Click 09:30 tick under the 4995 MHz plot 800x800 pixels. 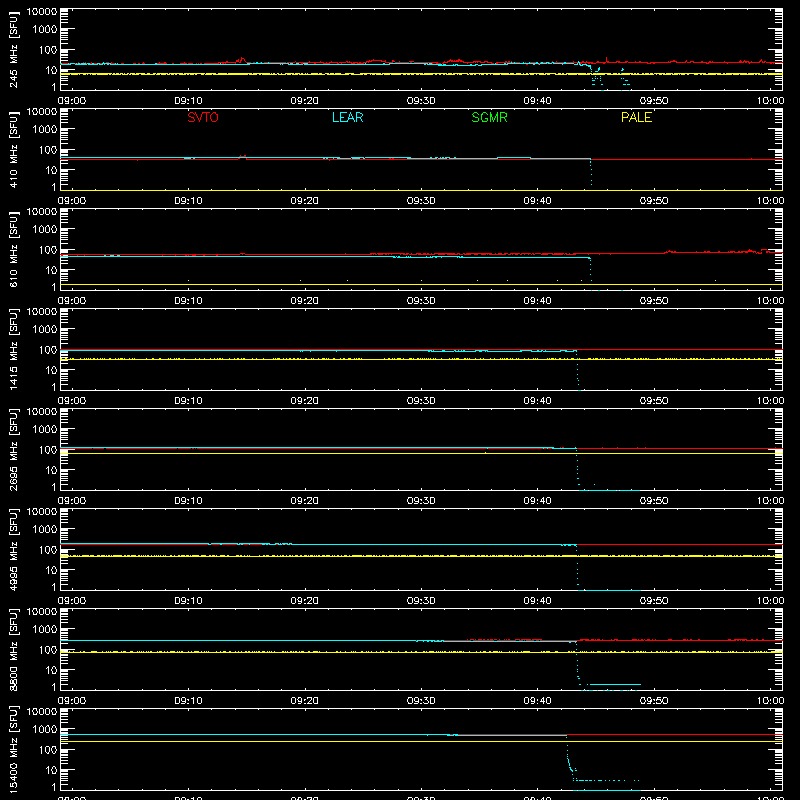421,601
